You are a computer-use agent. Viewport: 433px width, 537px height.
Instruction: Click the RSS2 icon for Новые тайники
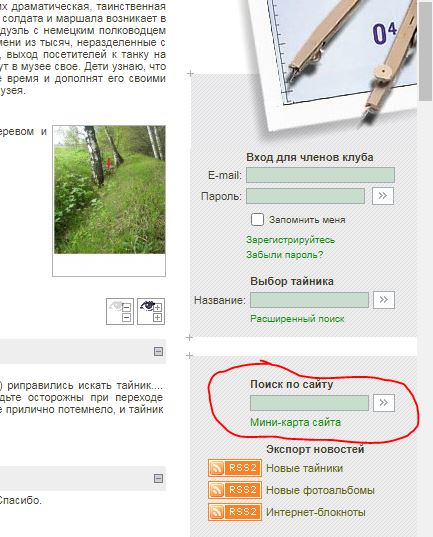pos(235,468)
